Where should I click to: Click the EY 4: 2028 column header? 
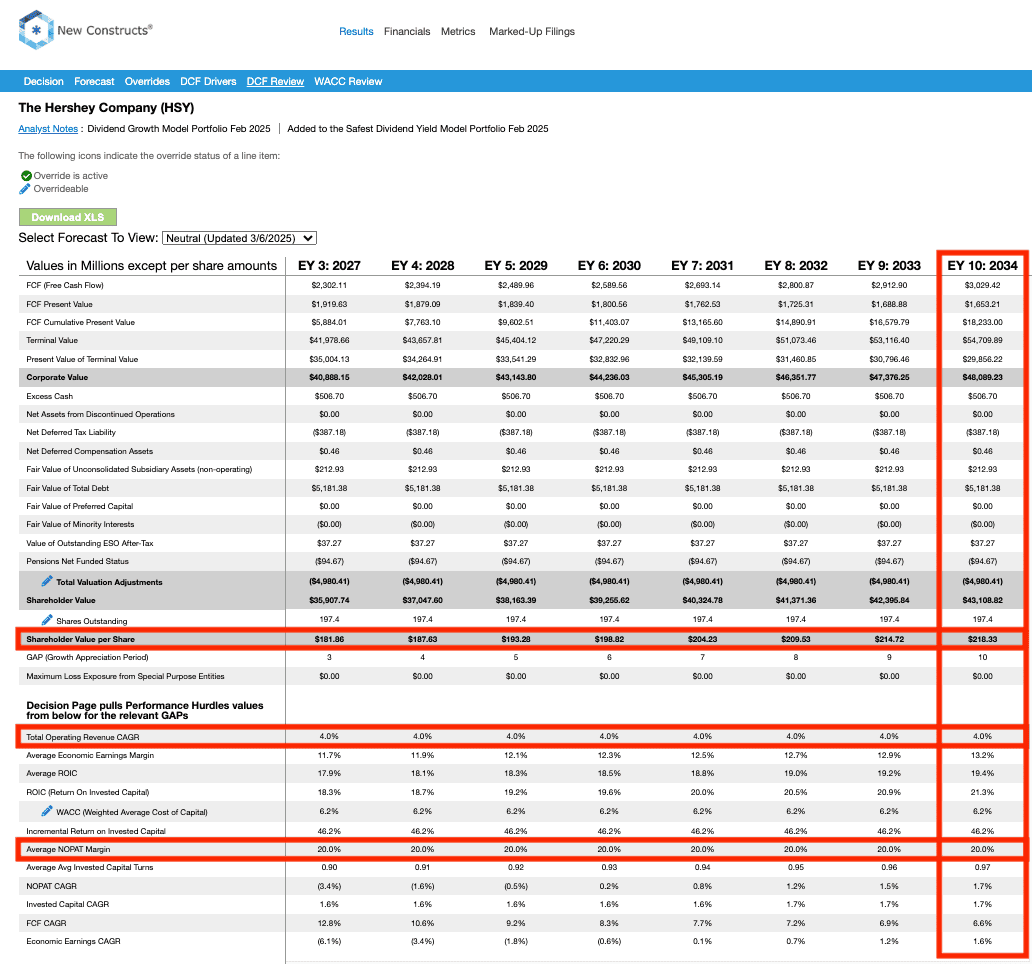point(423,266)
